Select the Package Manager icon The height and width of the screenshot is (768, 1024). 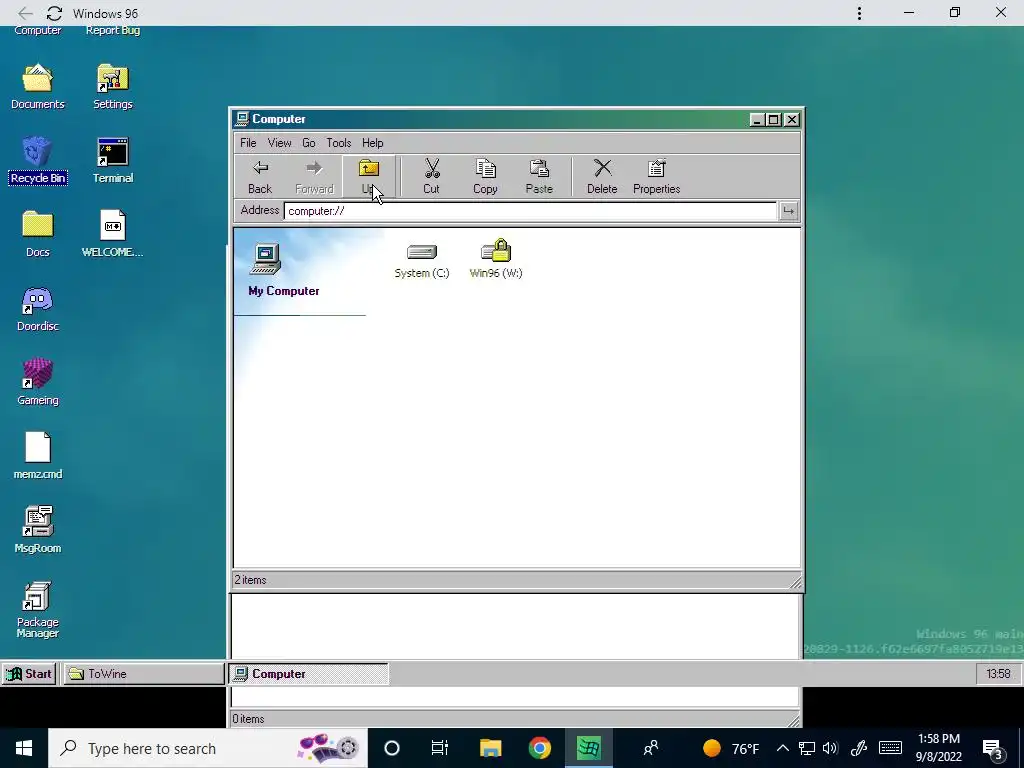(x=37, y=610)
